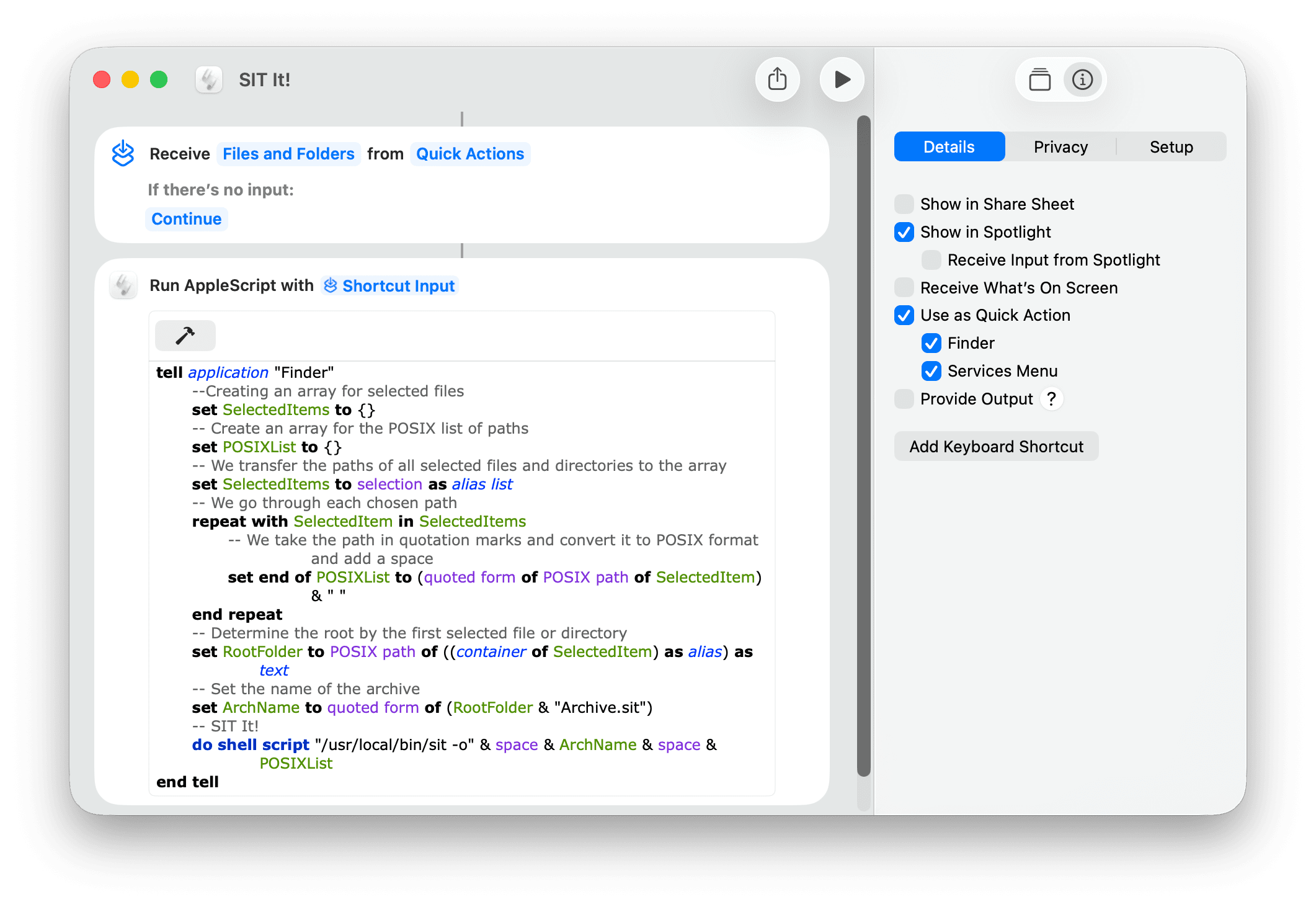Click the editor vertical scrollbar

point(863,447)
